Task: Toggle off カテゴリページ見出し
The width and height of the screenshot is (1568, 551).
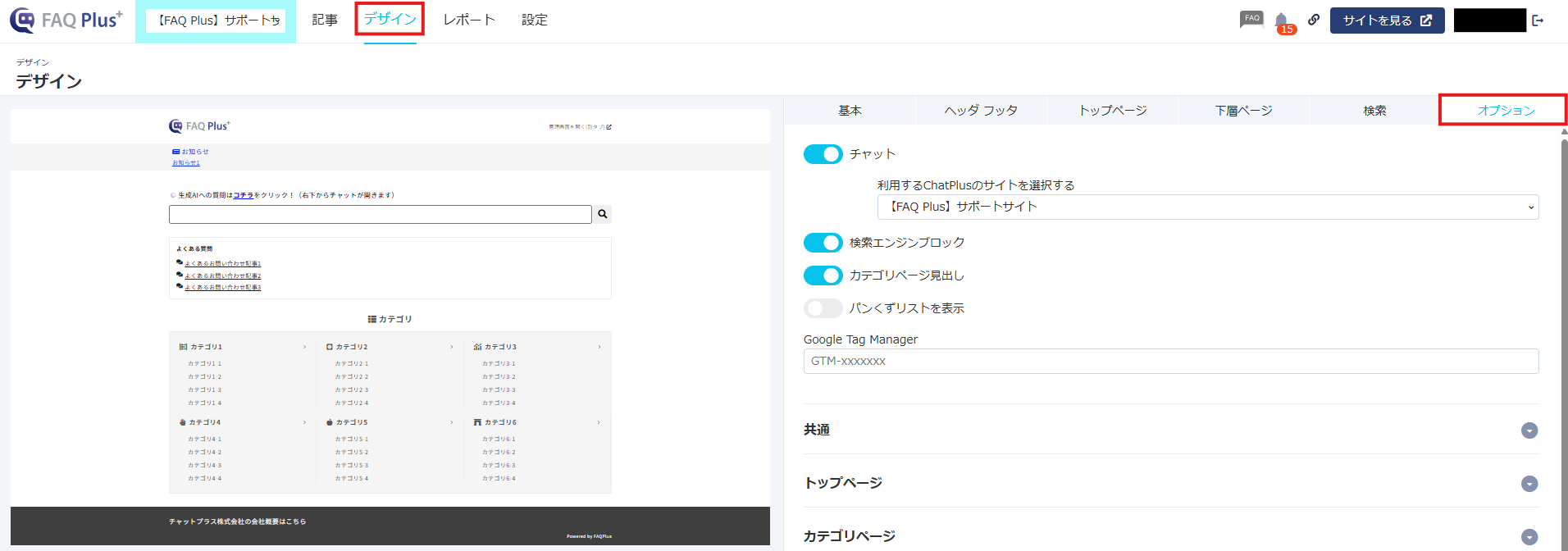Action: pos(823,275)
